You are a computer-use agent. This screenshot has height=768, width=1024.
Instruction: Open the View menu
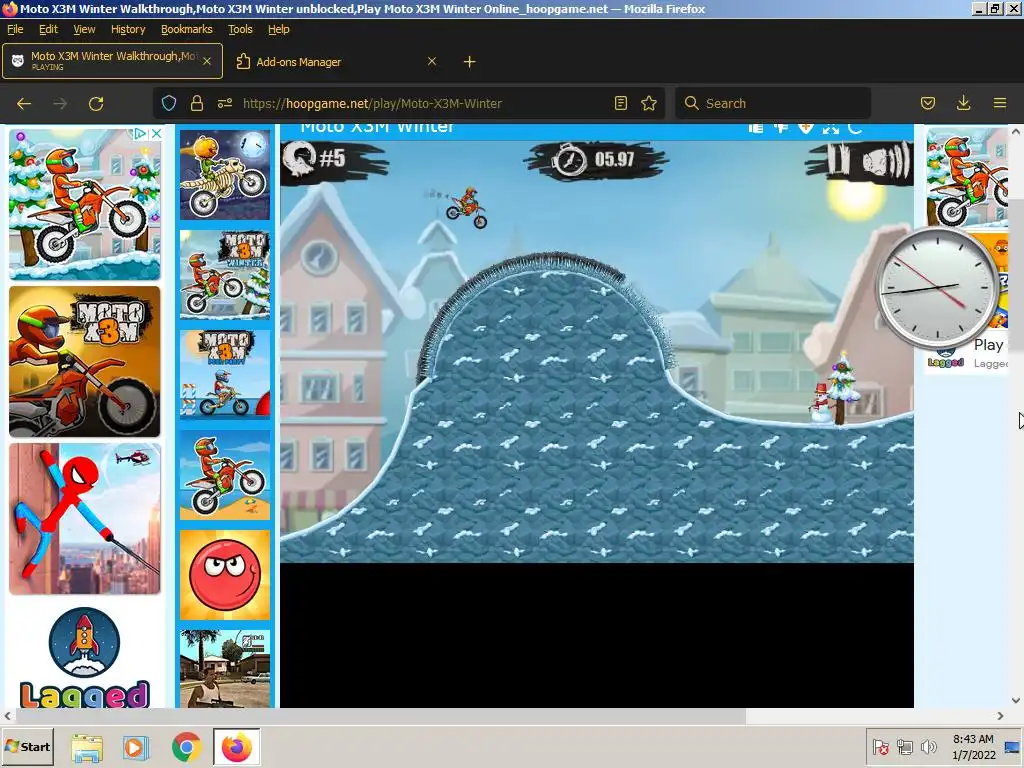[x=84, y=29]
